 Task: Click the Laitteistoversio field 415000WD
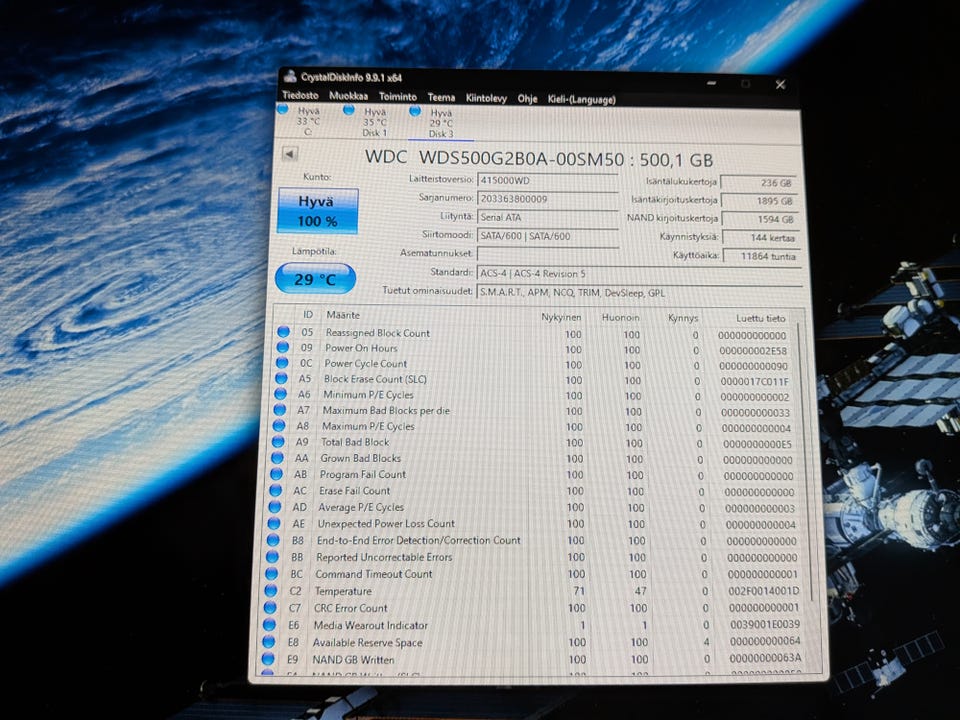point(547,181)
